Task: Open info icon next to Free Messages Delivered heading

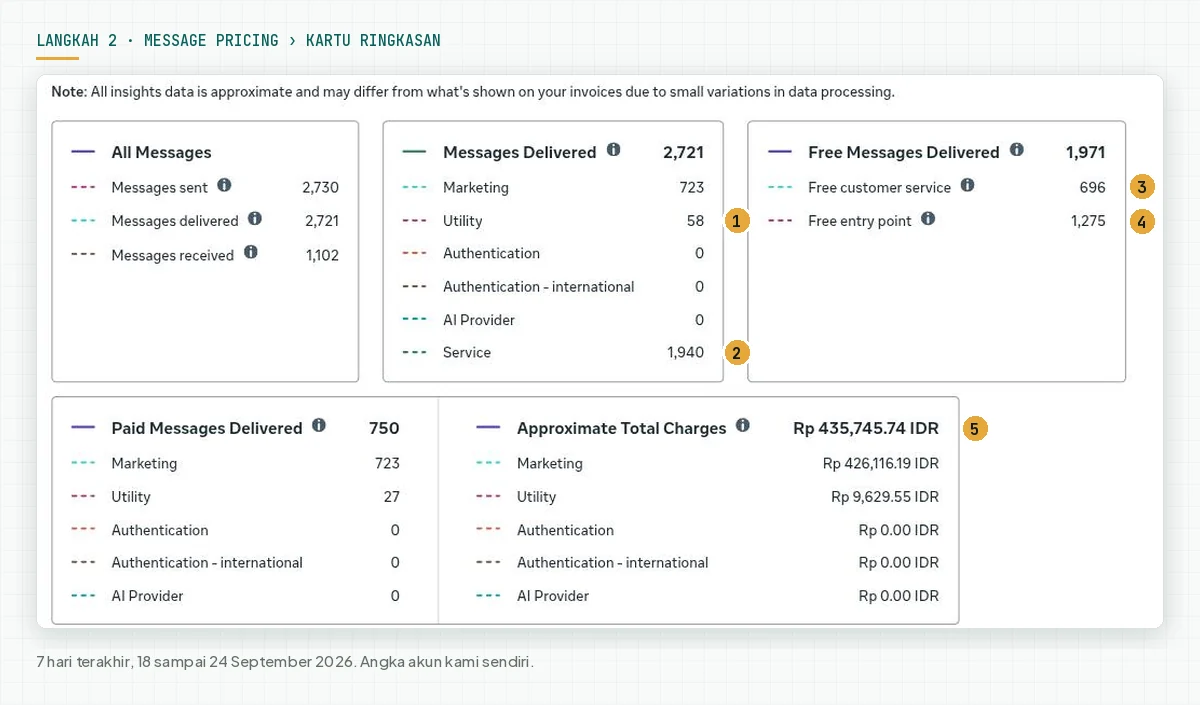Action: pyautogui.click(x=1016, y=150)
